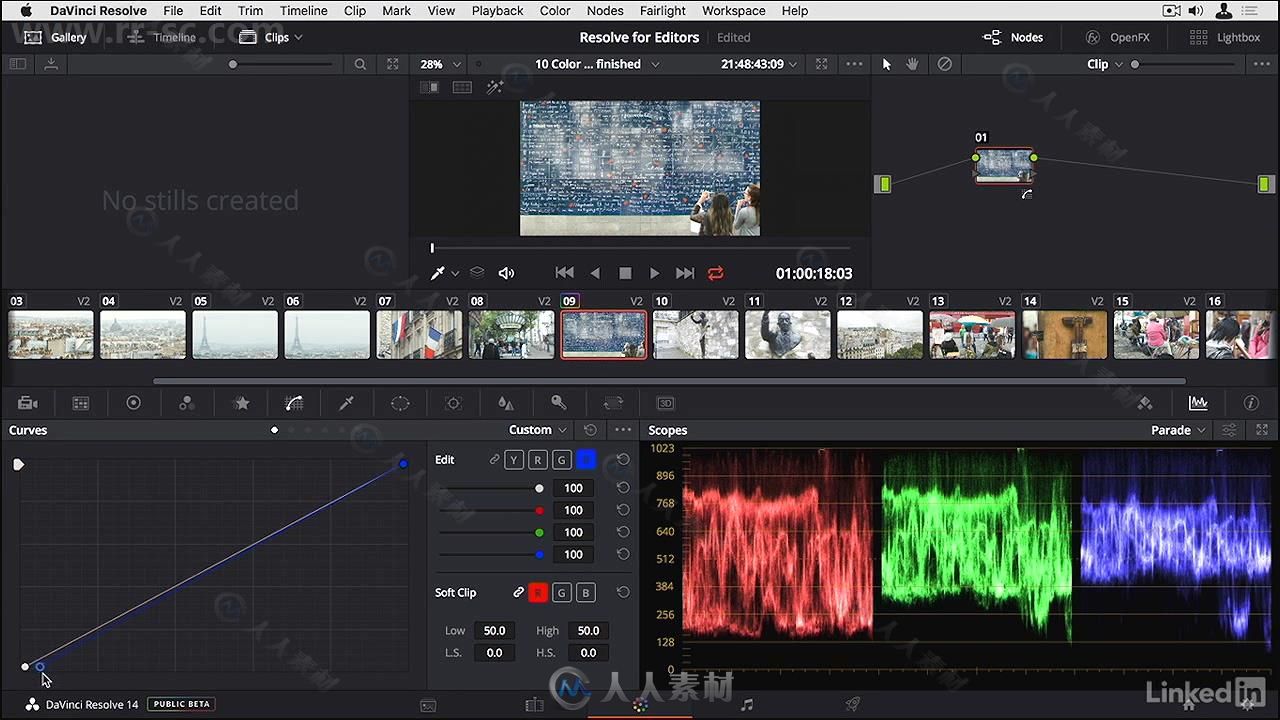
Task: Open the Information panel icon
Action: 1251,403
